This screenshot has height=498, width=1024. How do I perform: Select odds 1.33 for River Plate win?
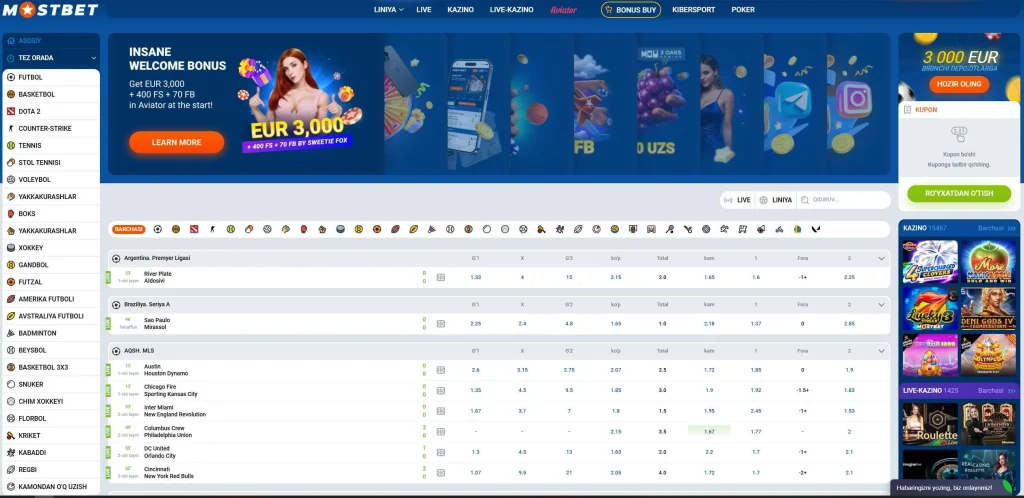click(475, 277)
